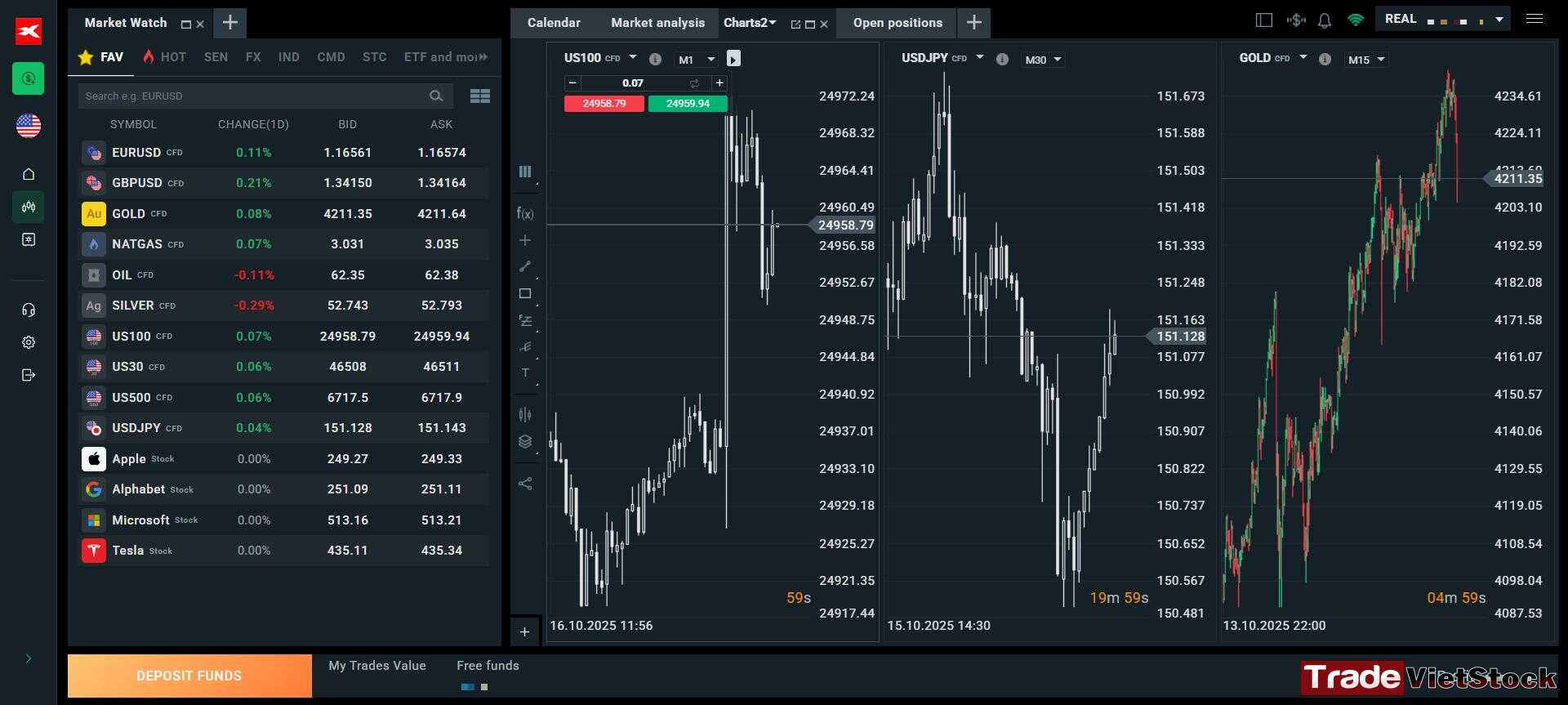Open Charts2 tab dropdown arrow
Viewport: 1568px width, 705px height.
coord(773,23)
